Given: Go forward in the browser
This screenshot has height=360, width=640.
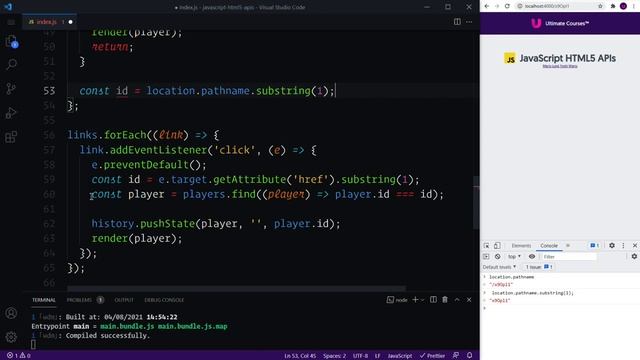Looking at the screenshot, I should [497, 6].
